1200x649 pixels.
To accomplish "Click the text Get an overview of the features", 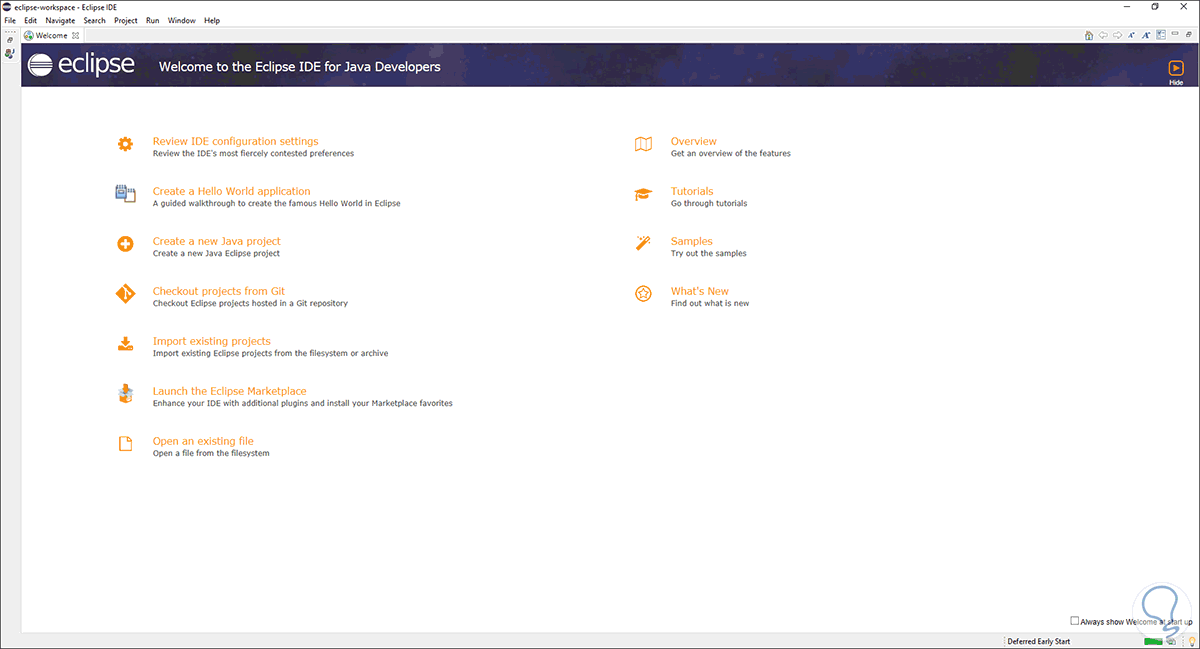I will point(730,153).
